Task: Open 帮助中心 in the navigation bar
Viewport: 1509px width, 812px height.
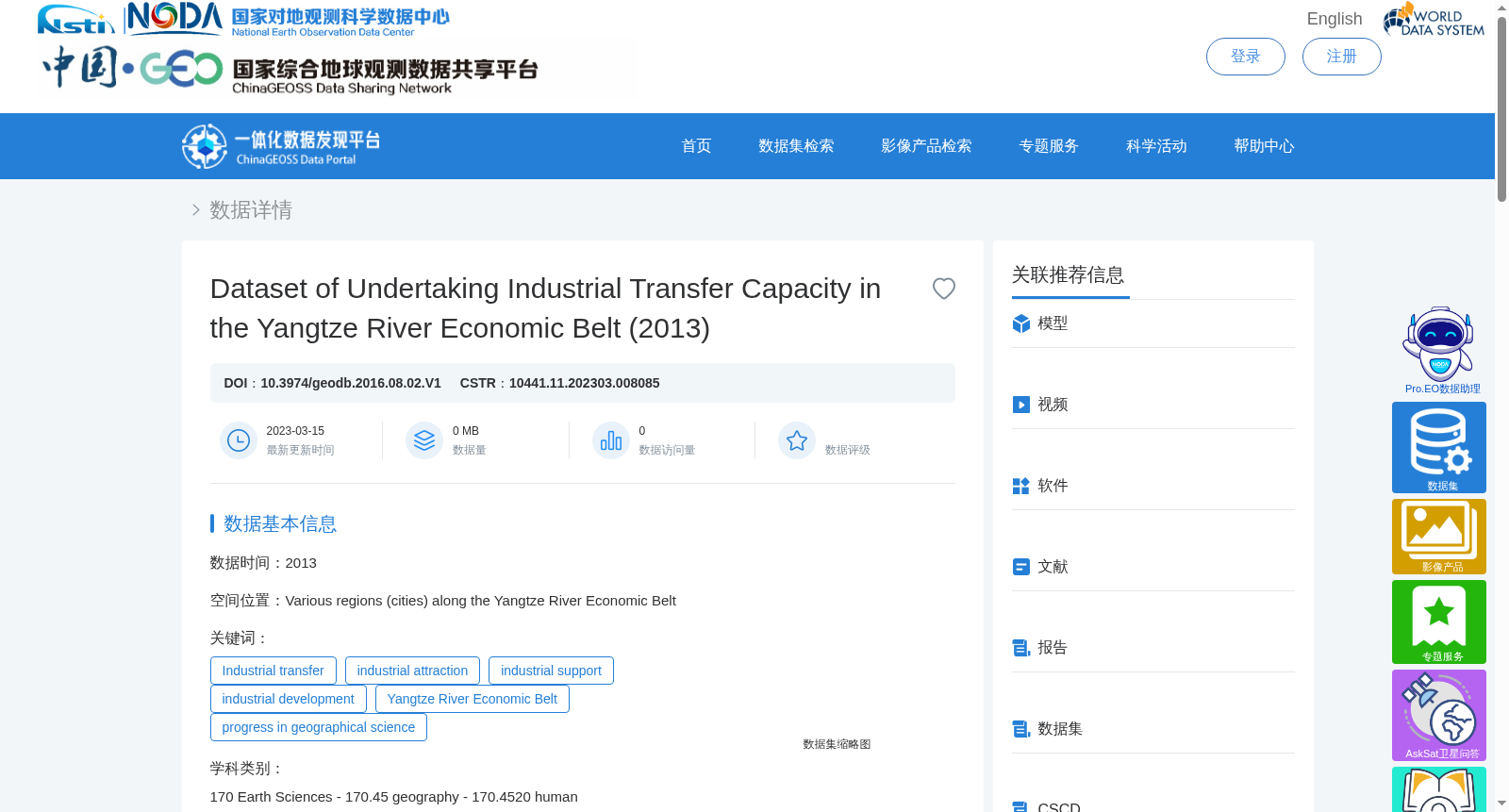Action: coord(1264,146)
